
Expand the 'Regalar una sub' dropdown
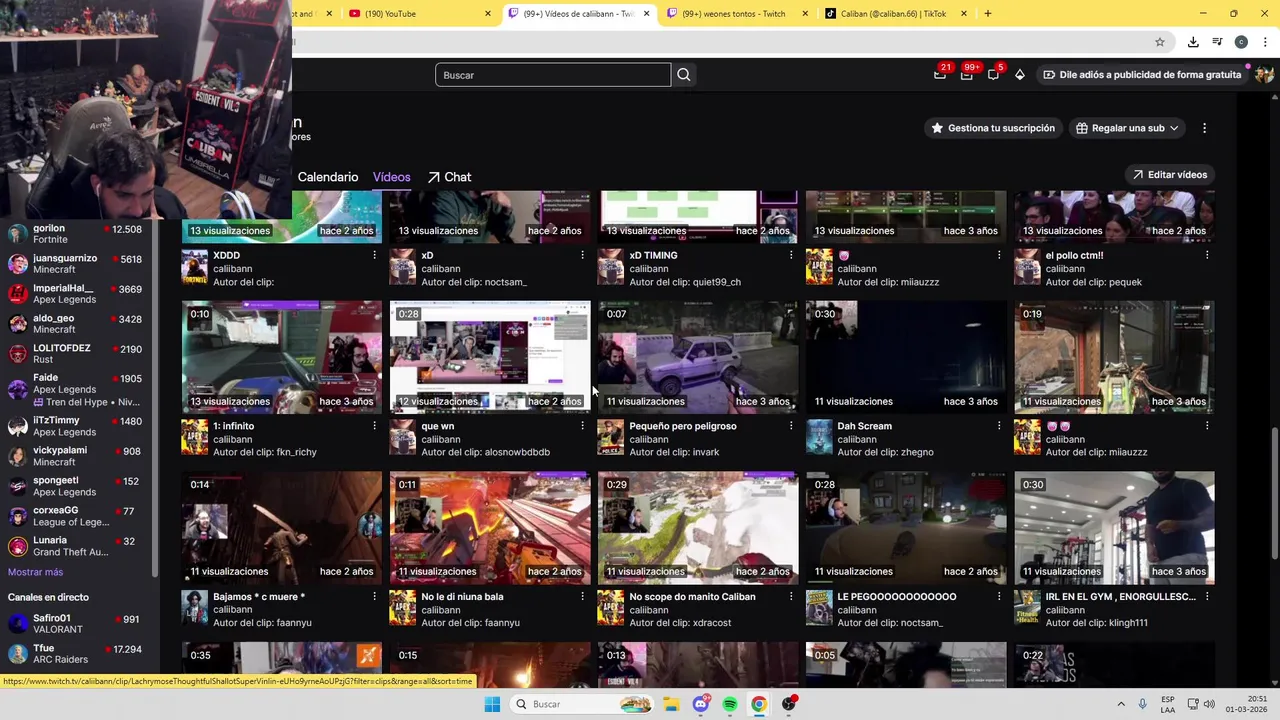click(x=1128, y=128)
